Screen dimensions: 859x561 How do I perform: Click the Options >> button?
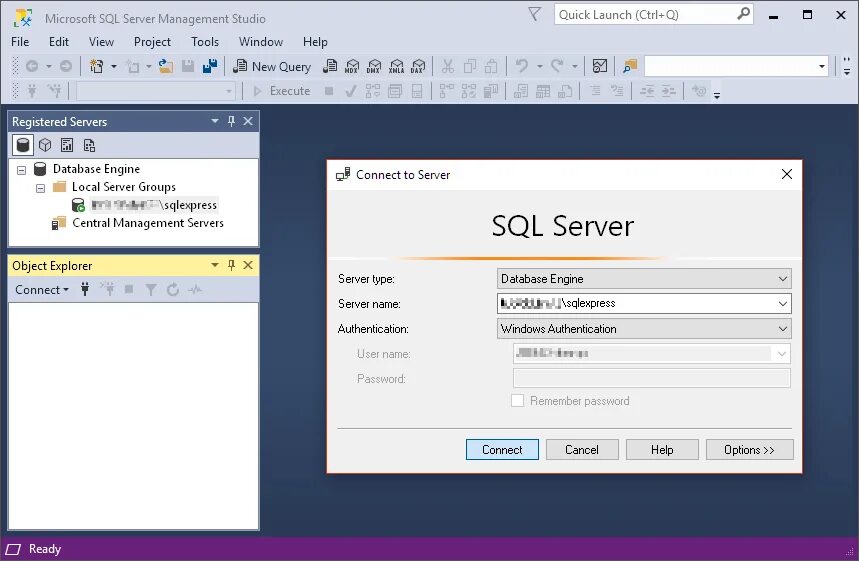tap(749, 450)
